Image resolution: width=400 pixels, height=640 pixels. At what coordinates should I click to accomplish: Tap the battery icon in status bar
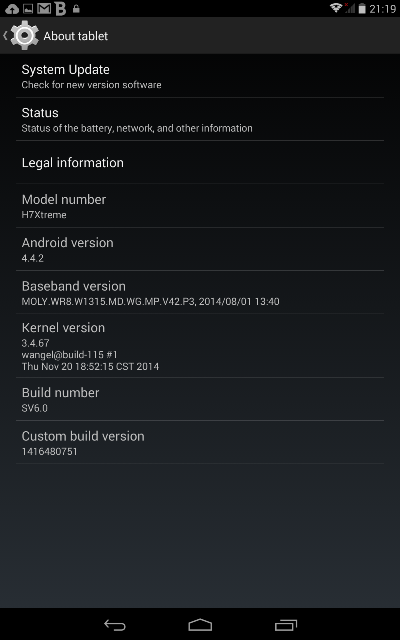tap(362, 9)
